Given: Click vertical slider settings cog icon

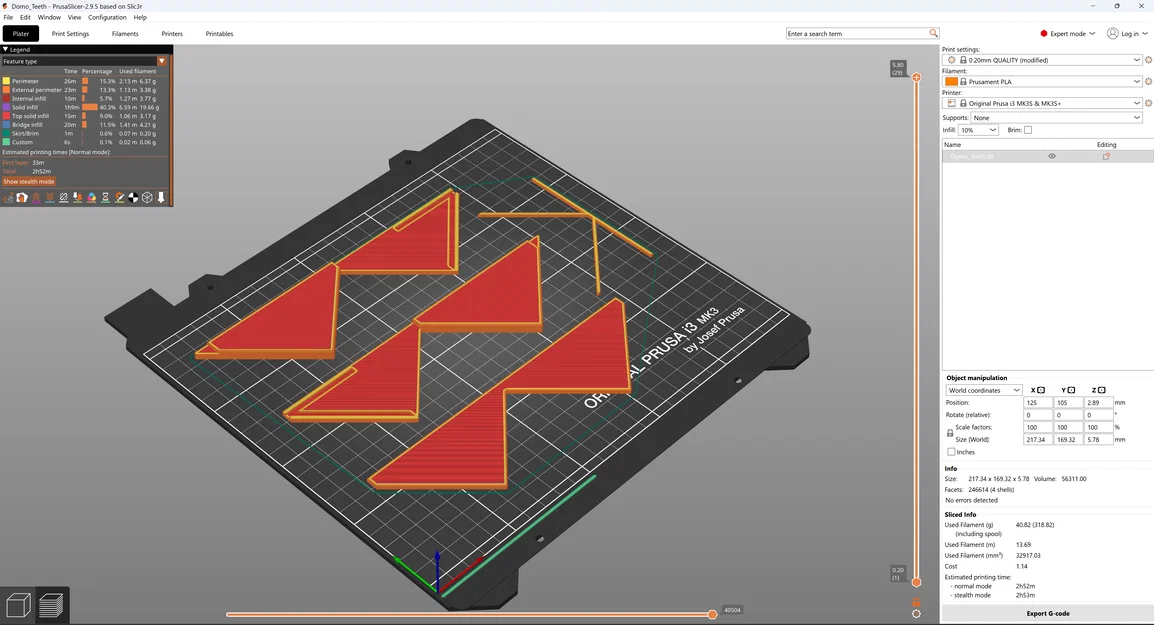Looking at the screenshot, I should pyautogui.click(x=916, y=613).
